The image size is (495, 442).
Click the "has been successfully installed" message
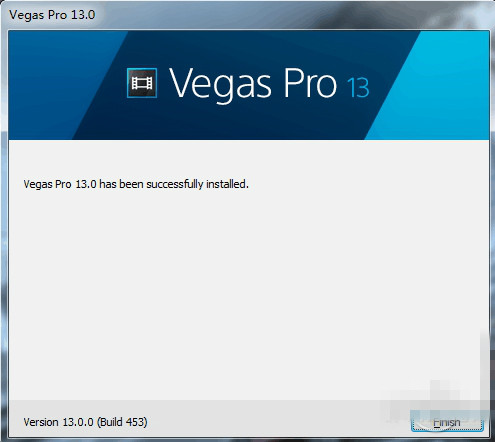174,184
